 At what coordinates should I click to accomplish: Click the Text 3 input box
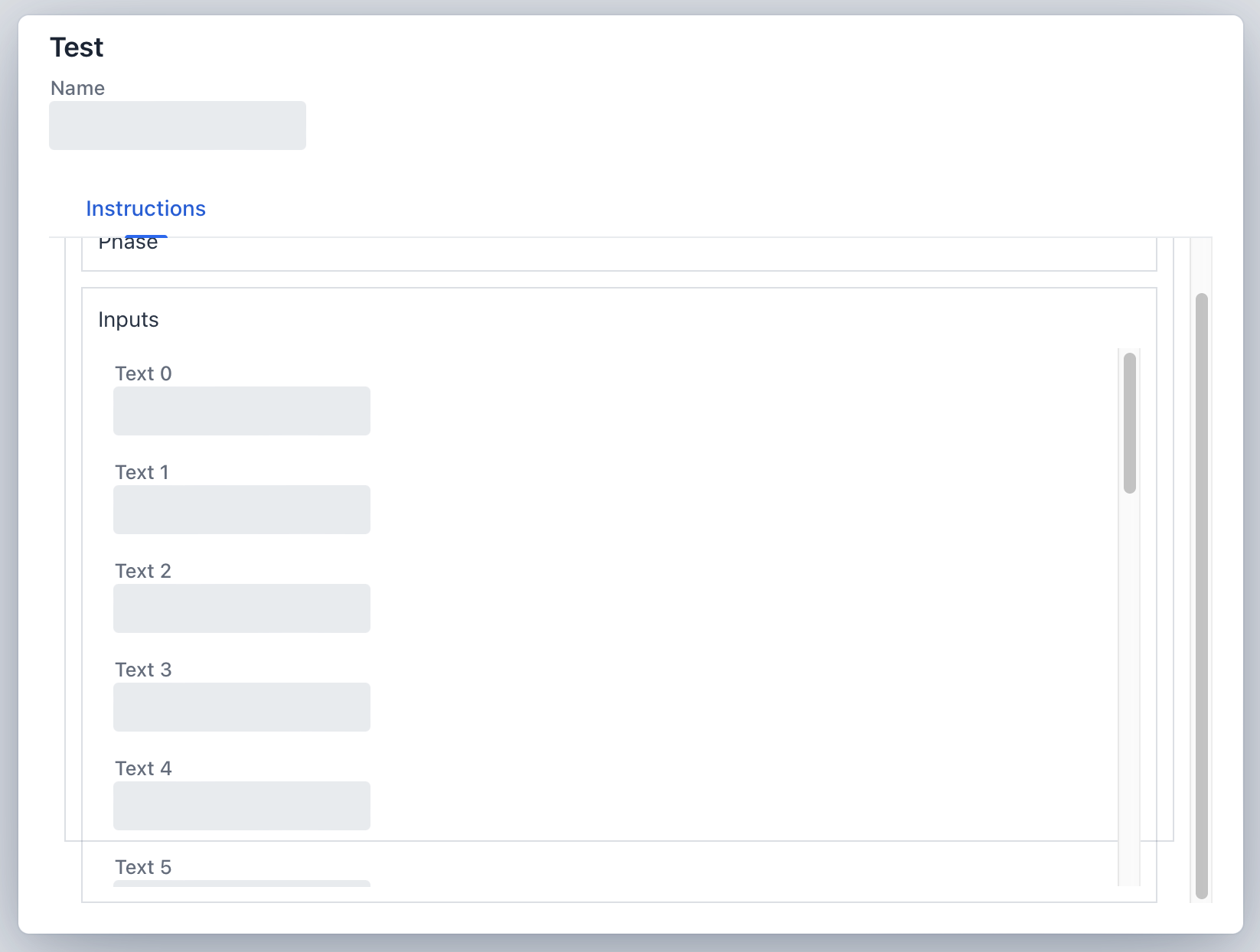pos(241,707)
